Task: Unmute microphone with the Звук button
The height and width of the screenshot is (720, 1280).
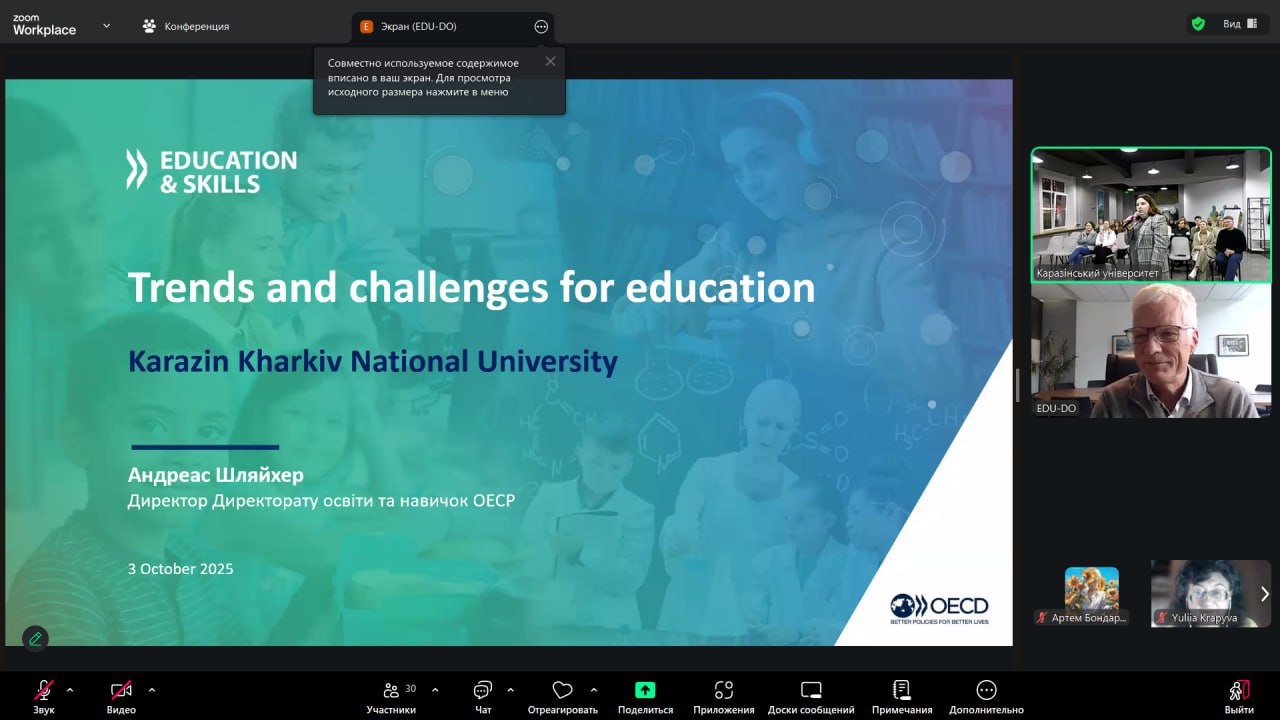Action: [x=43, y=691]
